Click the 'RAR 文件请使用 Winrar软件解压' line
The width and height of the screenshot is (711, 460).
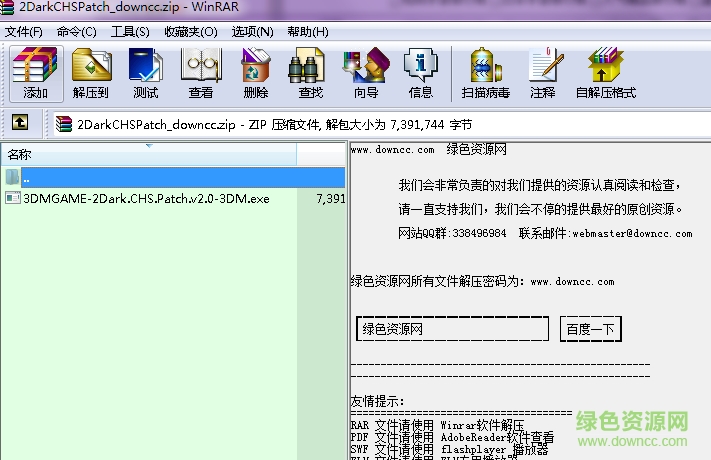(x=437, y=426)
